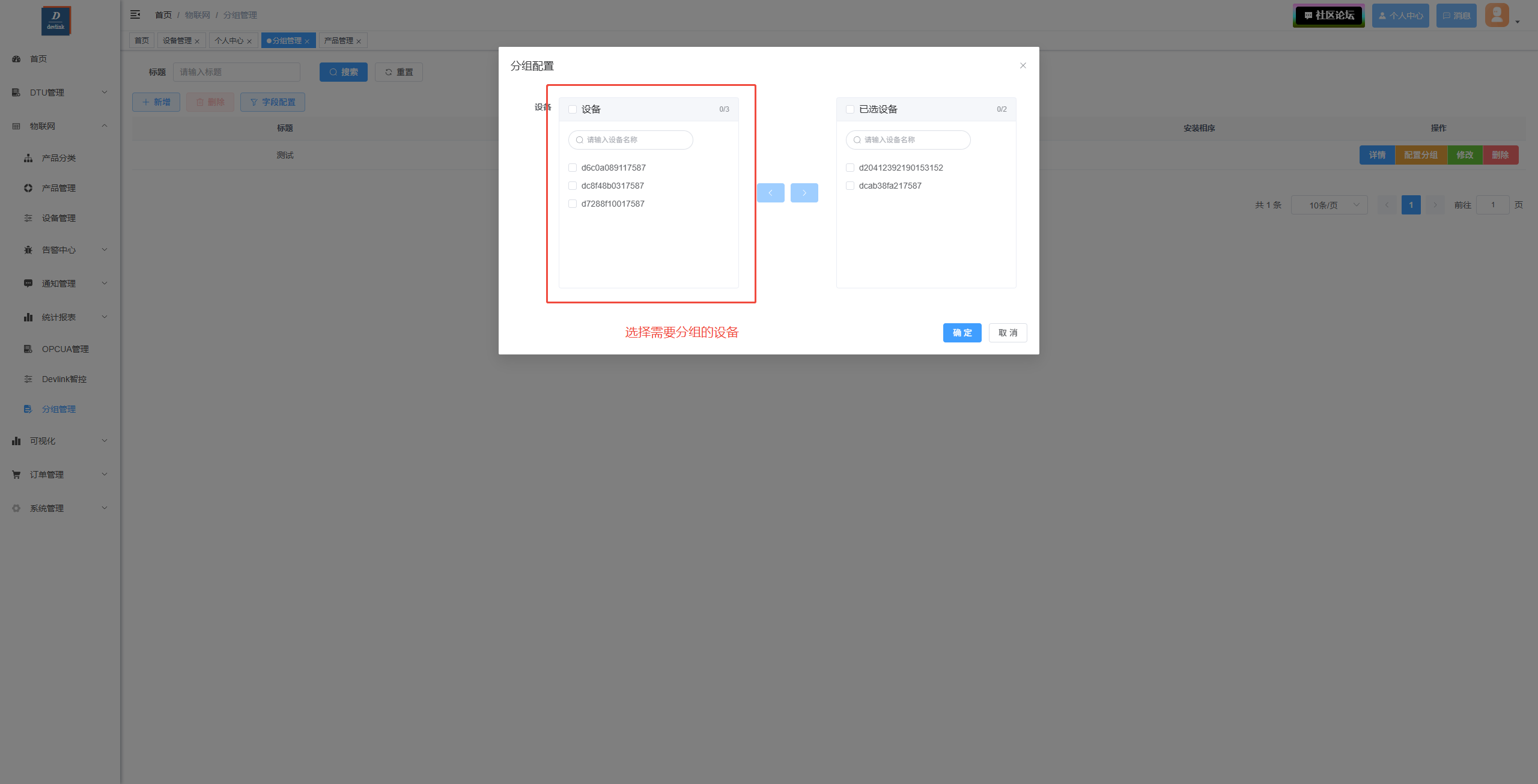Click the devlink logo
This screenshot has width=1538, height=784.
coord(56,20)
